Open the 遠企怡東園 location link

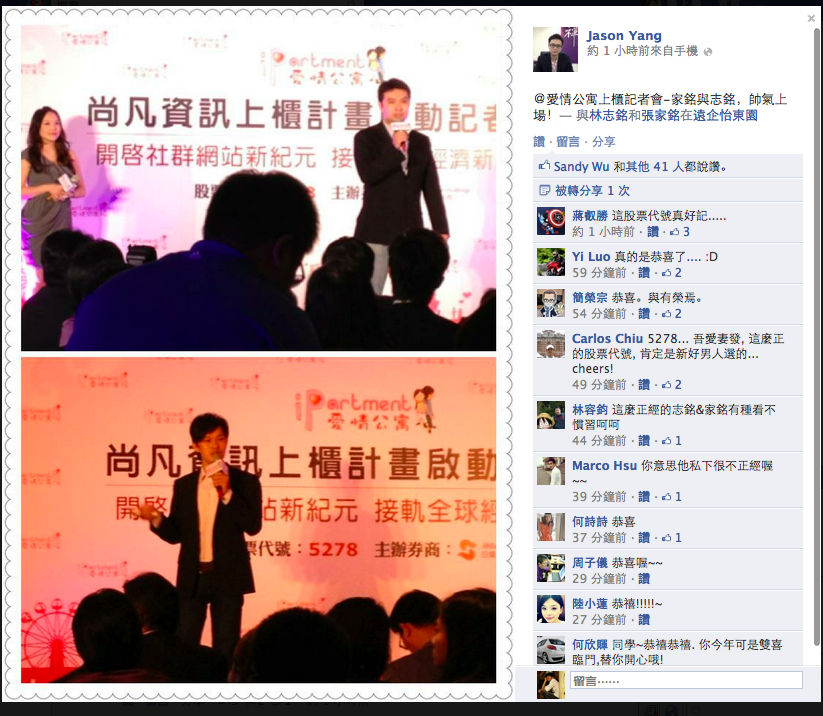pyautogui.click(x=725, y=115)
